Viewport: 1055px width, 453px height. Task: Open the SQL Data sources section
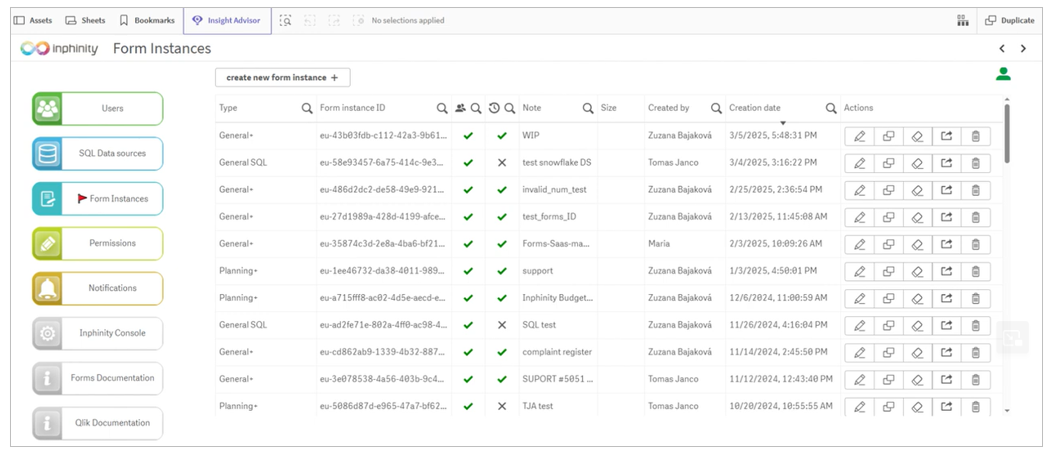click(98, 153)
